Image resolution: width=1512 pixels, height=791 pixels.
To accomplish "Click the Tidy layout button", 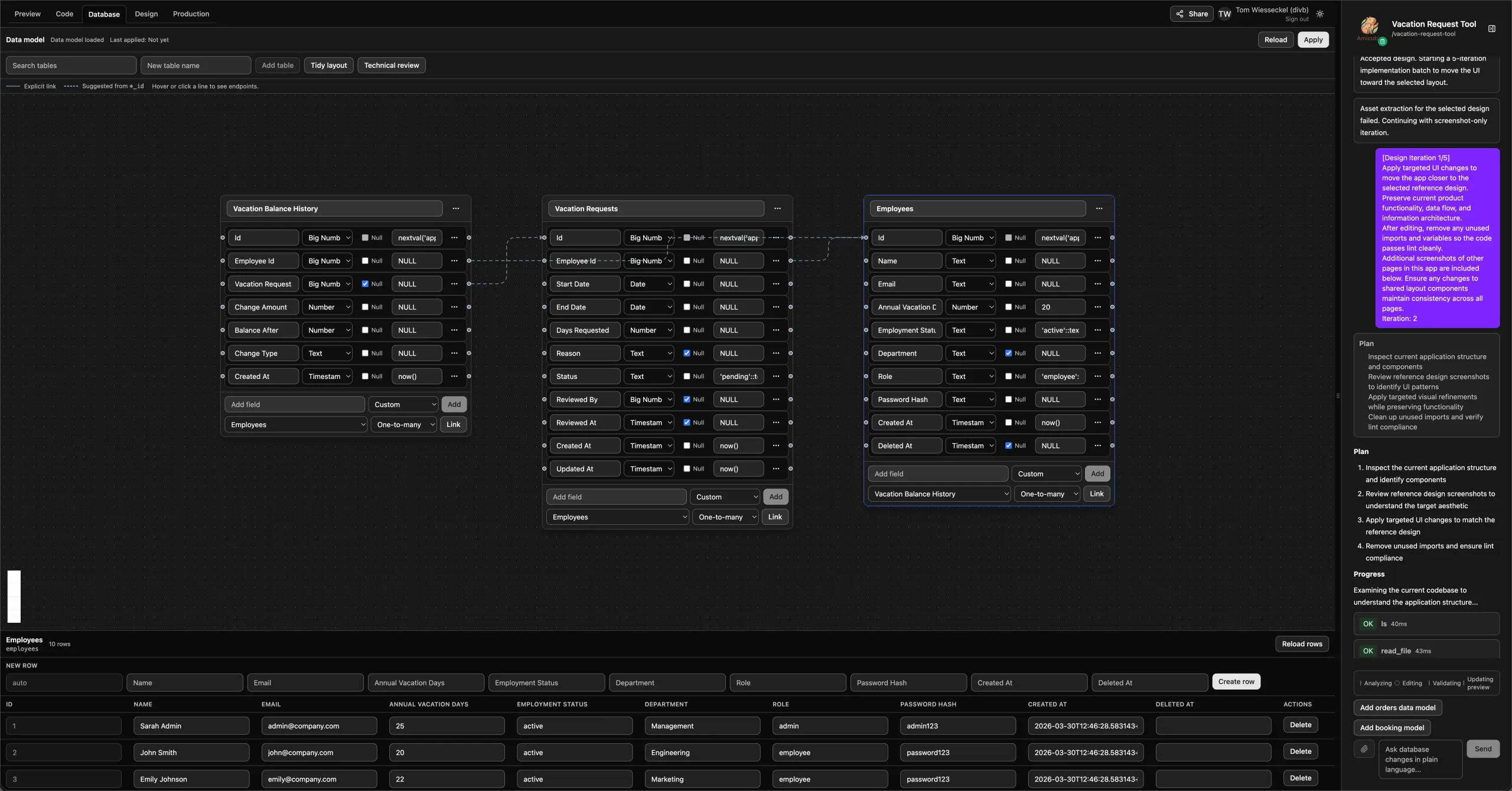I will pos(328,66).
